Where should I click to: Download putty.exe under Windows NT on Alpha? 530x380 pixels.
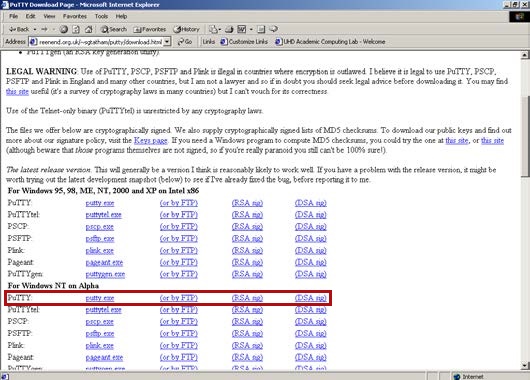pyautogui.click(x=100, y=298)
